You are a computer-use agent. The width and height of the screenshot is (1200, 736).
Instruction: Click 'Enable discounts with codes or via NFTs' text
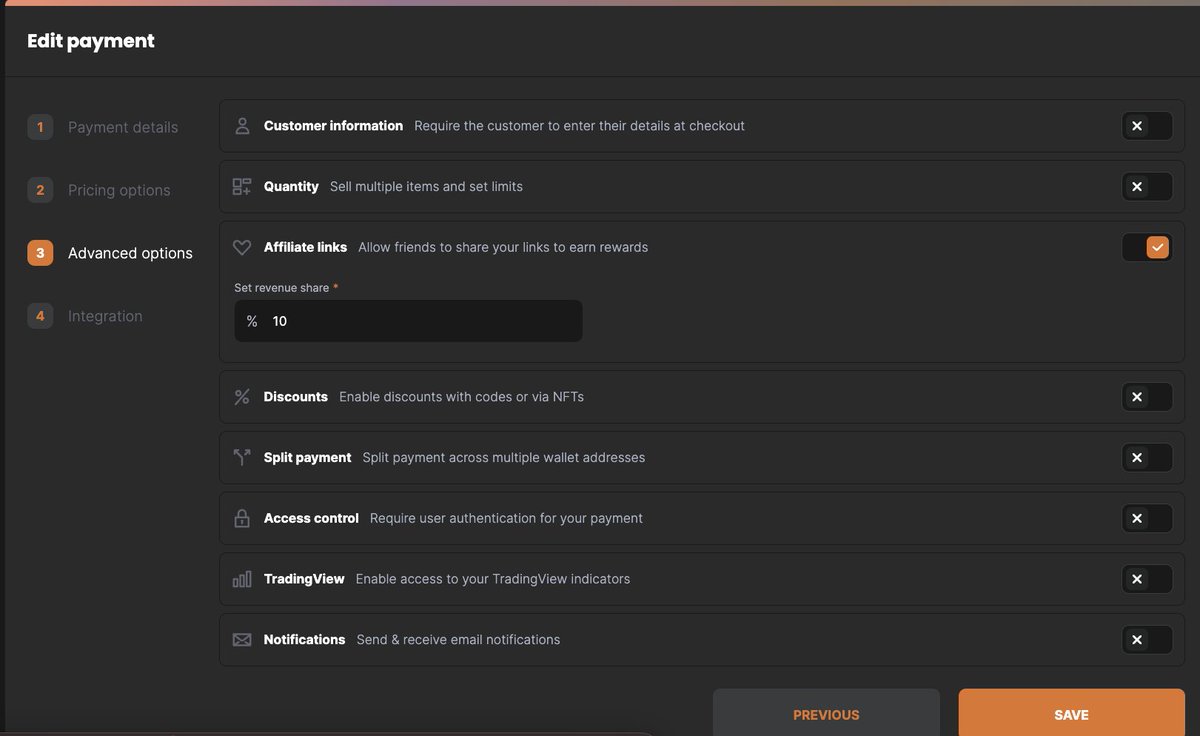(461, 397)
